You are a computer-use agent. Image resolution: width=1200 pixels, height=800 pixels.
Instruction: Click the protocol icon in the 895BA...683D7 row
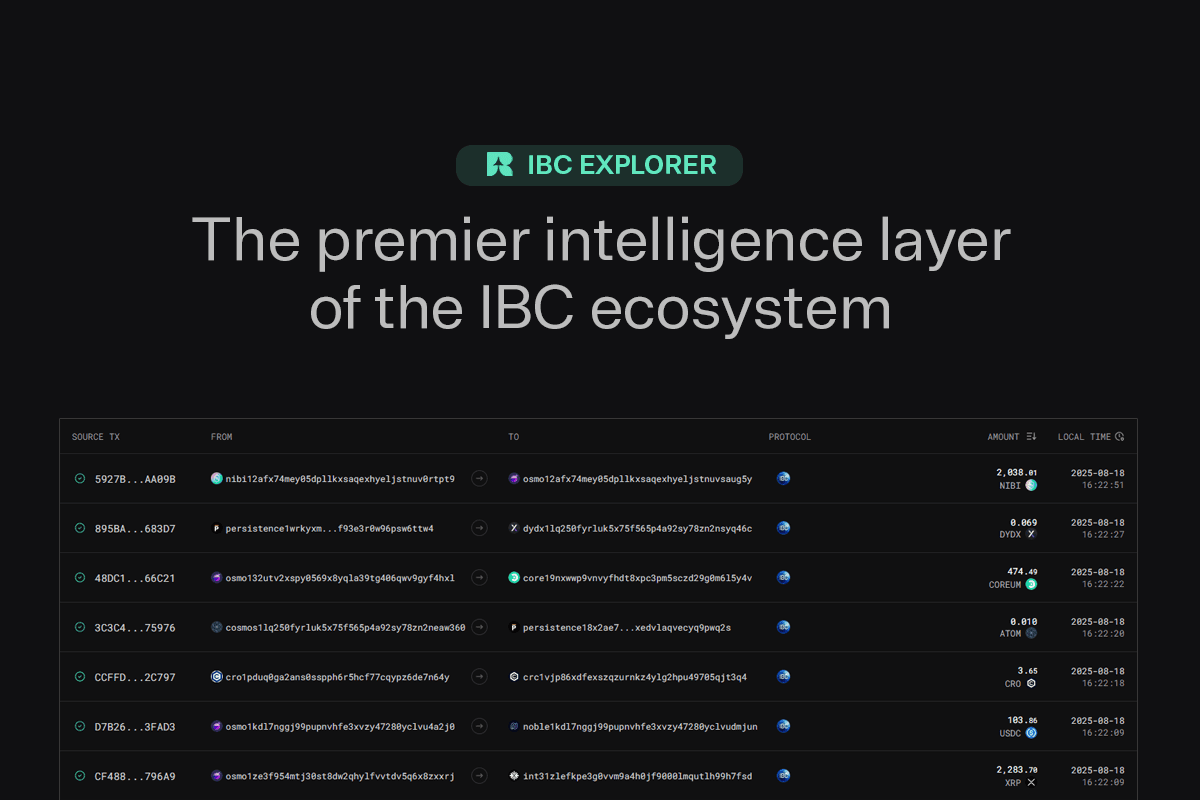tap(784, 528)
